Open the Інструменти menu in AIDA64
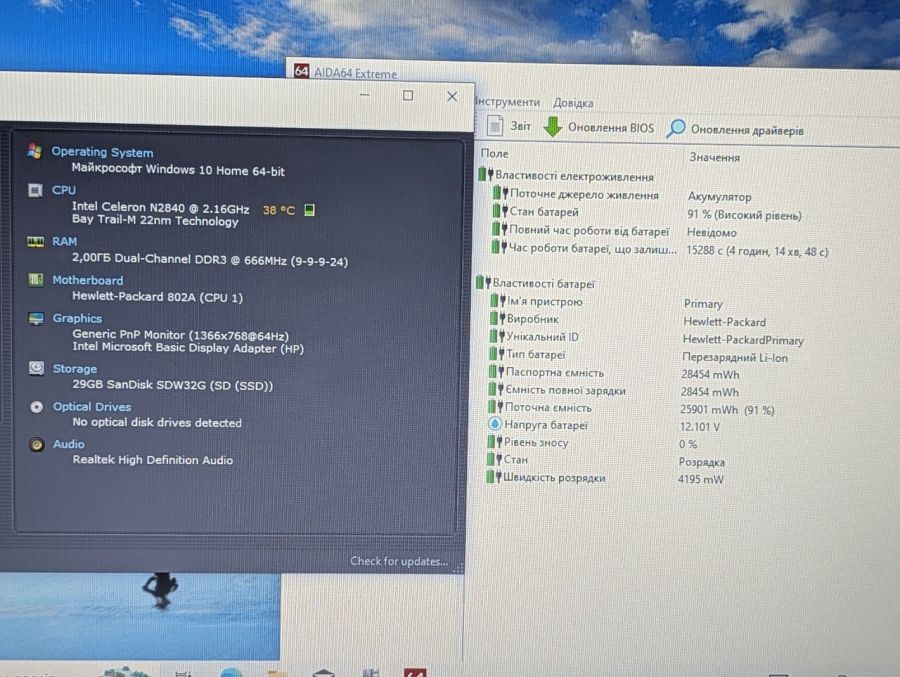This screenshot has width=900, height=677. 507,102
